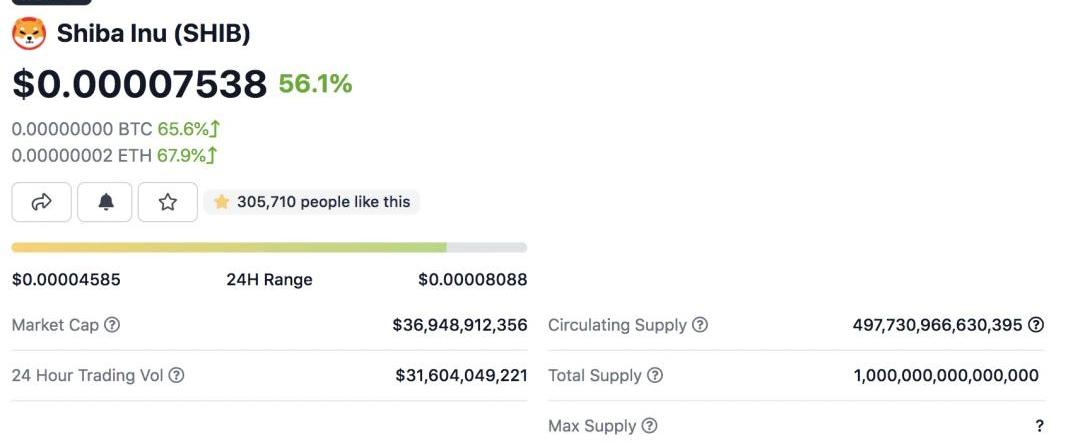Click the 24H Range price bar

(269, 247)
